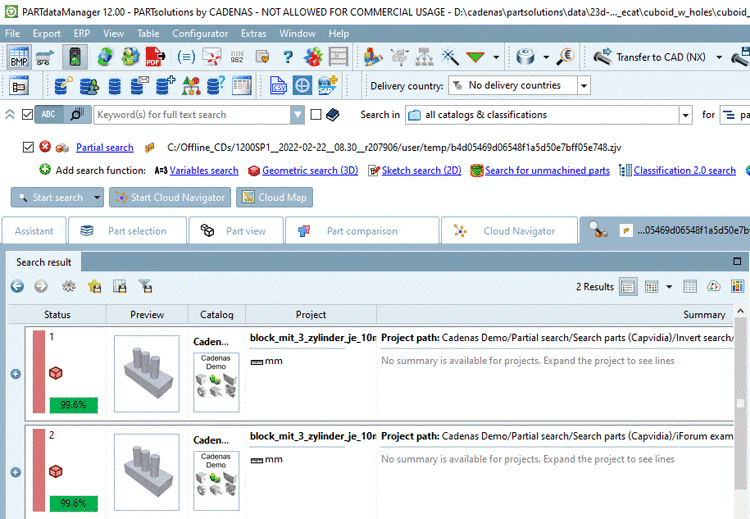Click the database with question mark icon
The height and width of the screenshot is (519, 750).
click(x=216, y=86)
